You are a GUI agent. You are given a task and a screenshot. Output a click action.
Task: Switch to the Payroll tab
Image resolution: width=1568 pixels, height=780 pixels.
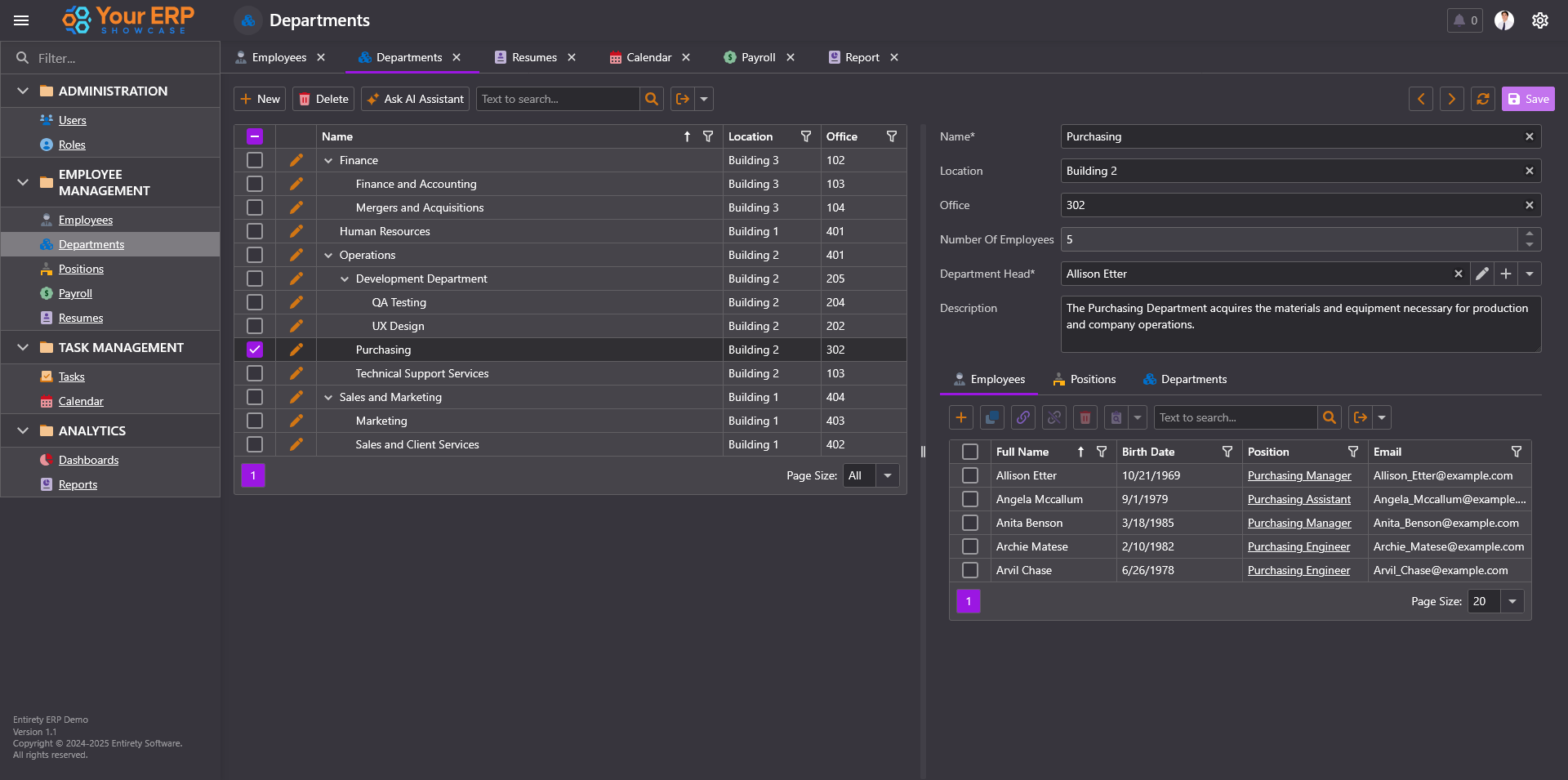pyautogui.click(x=757, y=57)
